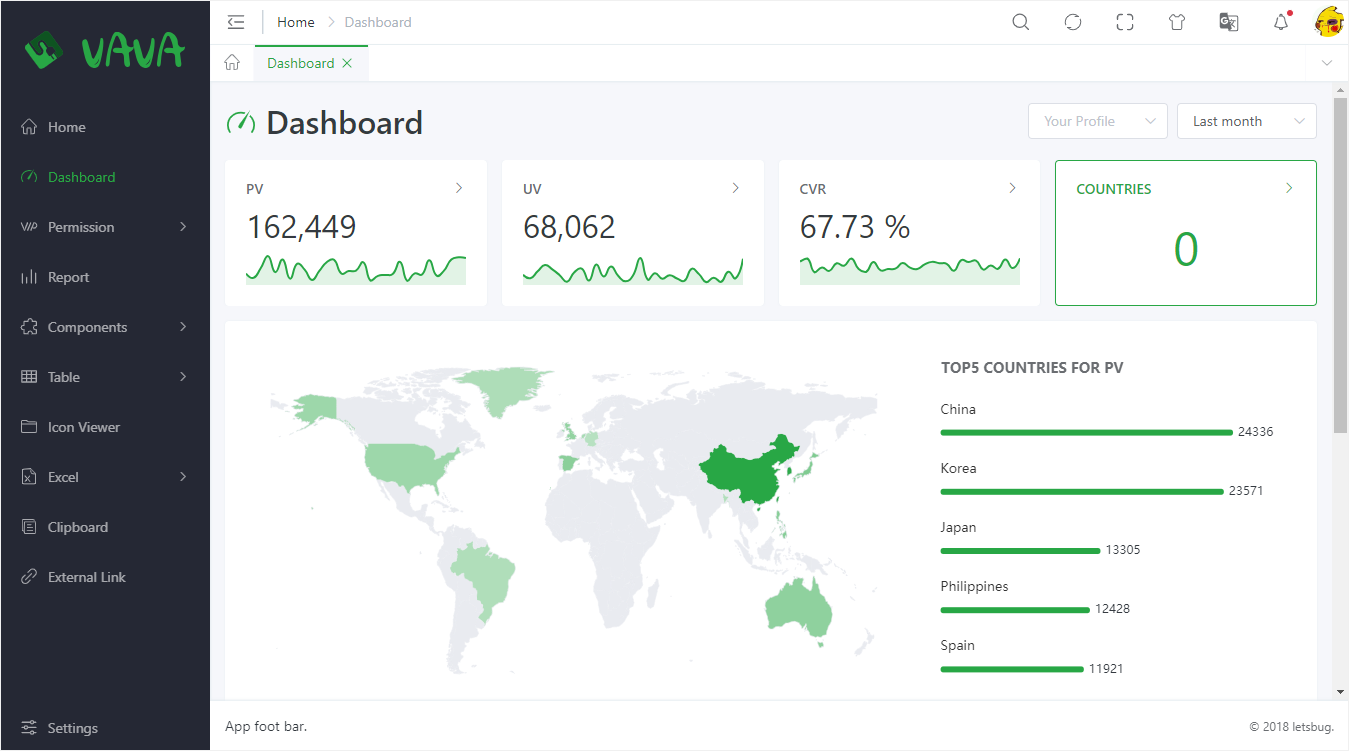This screenshot has height=751, width=1349.
Task: Open theme skin shirt icon
Action: tap(1177, 22)
